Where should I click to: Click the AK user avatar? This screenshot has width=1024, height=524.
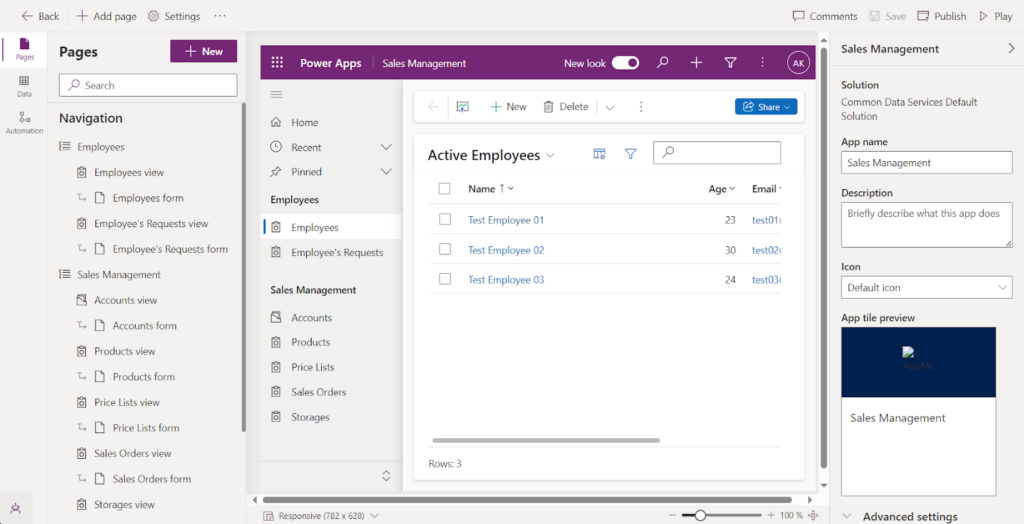pyautogui.click(x=798, y=63)
